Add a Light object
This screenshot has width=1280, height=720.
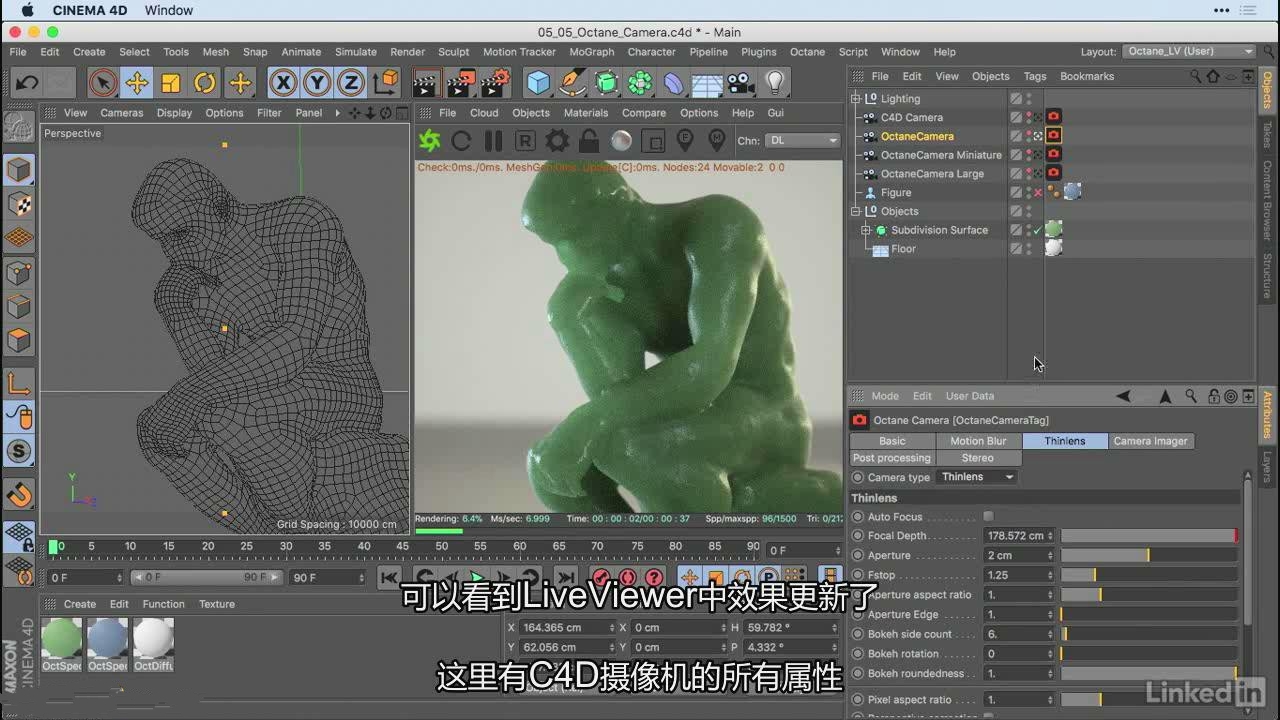click(x=774, y=83)
